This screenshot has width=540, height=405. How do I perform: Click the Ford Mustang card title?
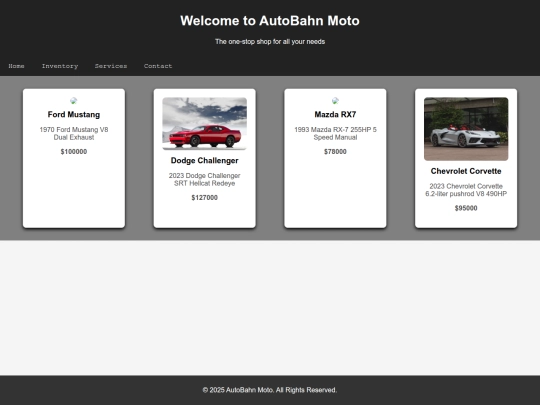pyautogui.click(x=74, y=115)
